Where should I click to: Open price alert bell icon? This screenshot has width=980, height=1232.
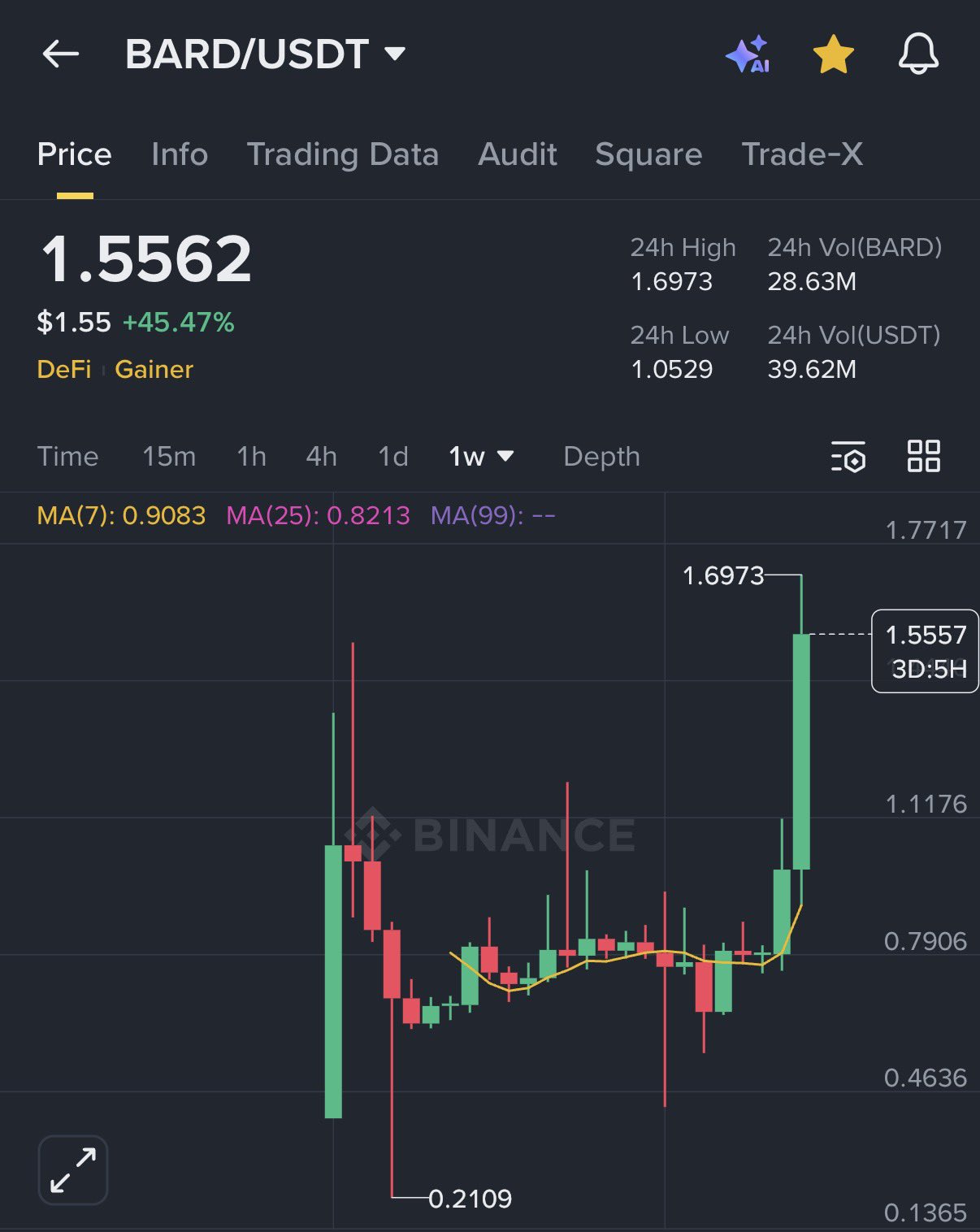(x=918, y=54)
